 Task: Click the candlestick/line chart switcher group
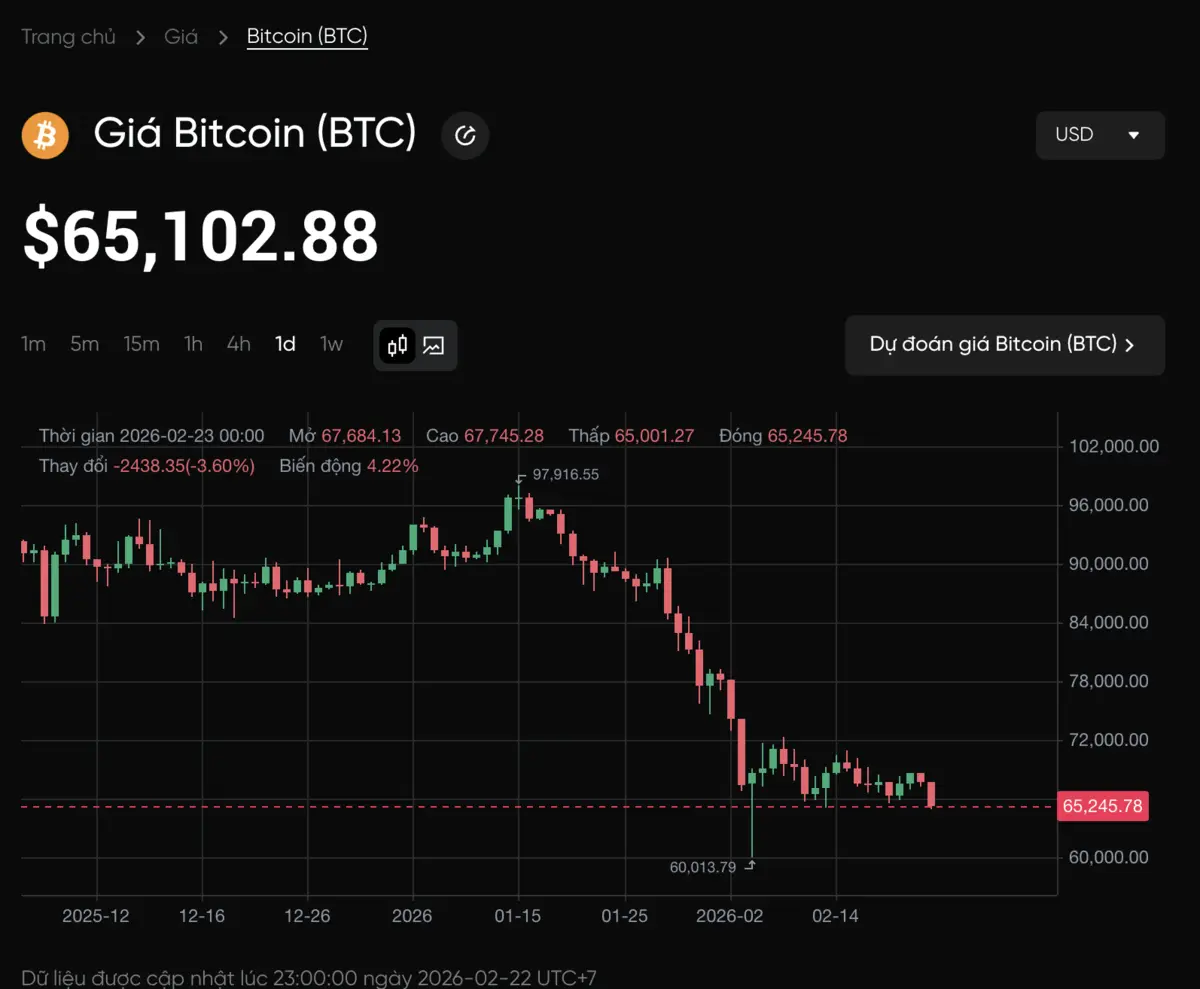(415, 344)
